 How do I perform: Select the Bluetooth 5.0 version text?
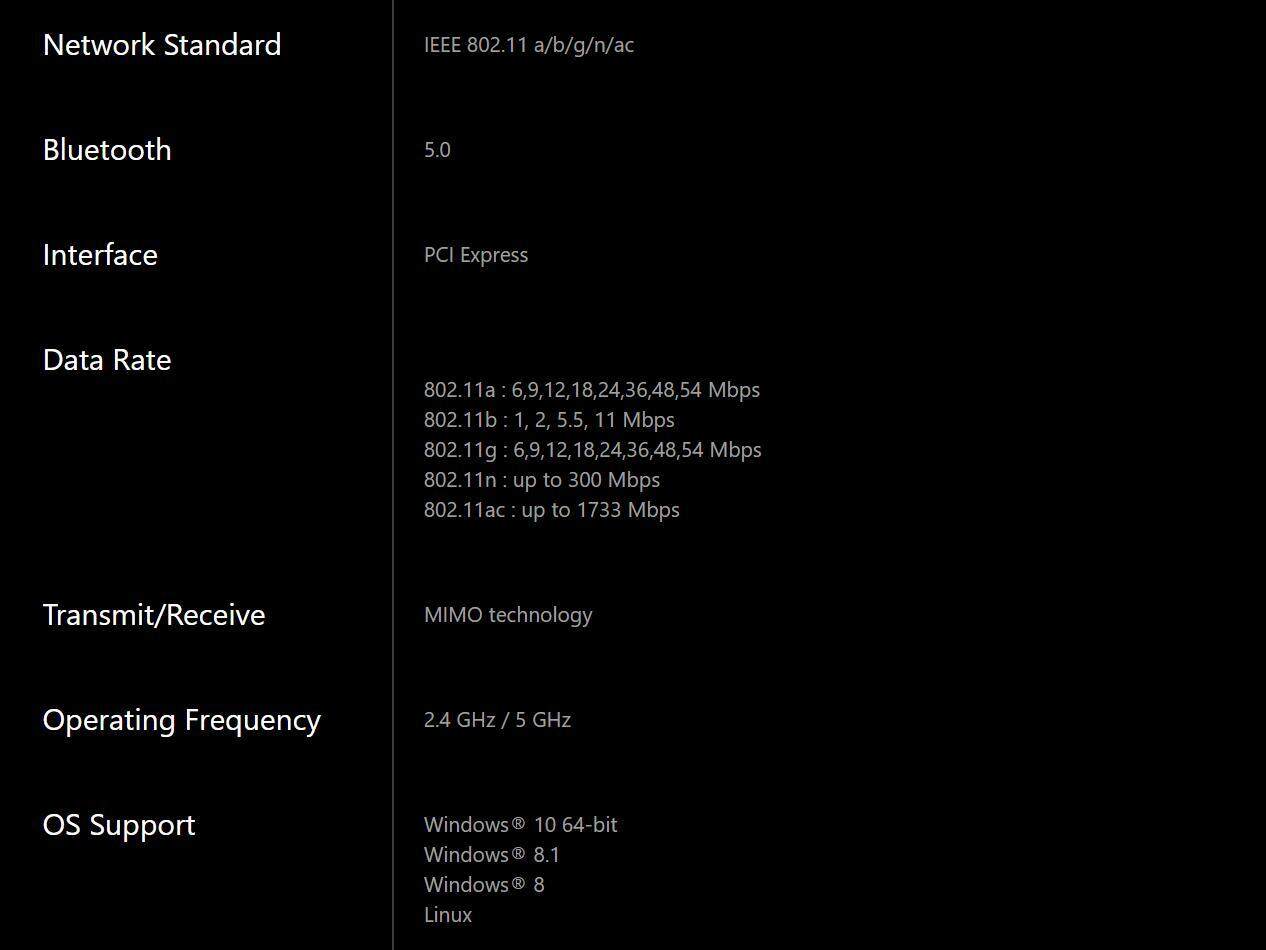click(x=437, y=150)
